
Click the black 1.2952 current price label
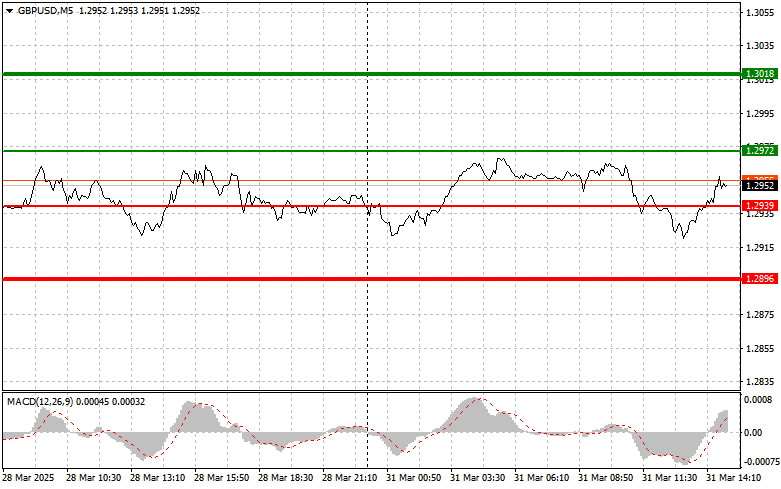[760, 186]
